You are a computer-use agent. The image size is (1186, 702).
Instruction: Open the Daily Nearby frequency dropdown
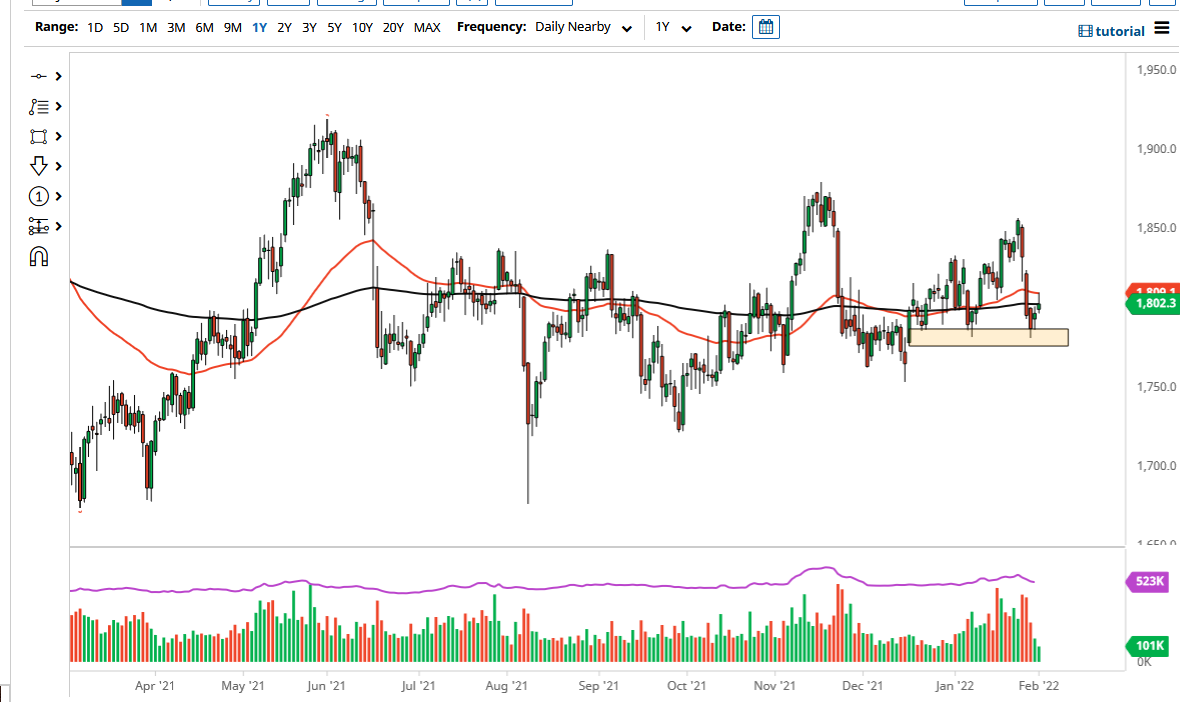583,27
